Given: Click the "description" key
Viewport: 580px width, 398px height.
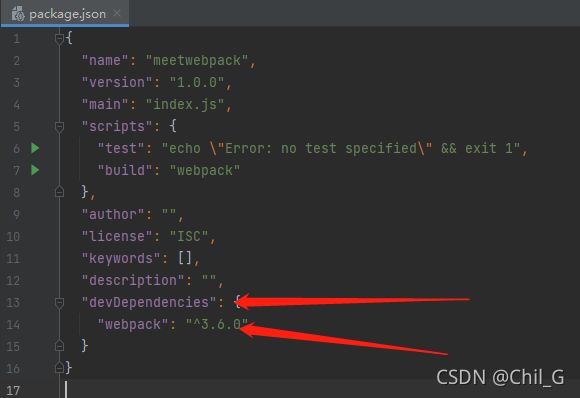Looking at the screenshot, I should click(x=133, y=280).
